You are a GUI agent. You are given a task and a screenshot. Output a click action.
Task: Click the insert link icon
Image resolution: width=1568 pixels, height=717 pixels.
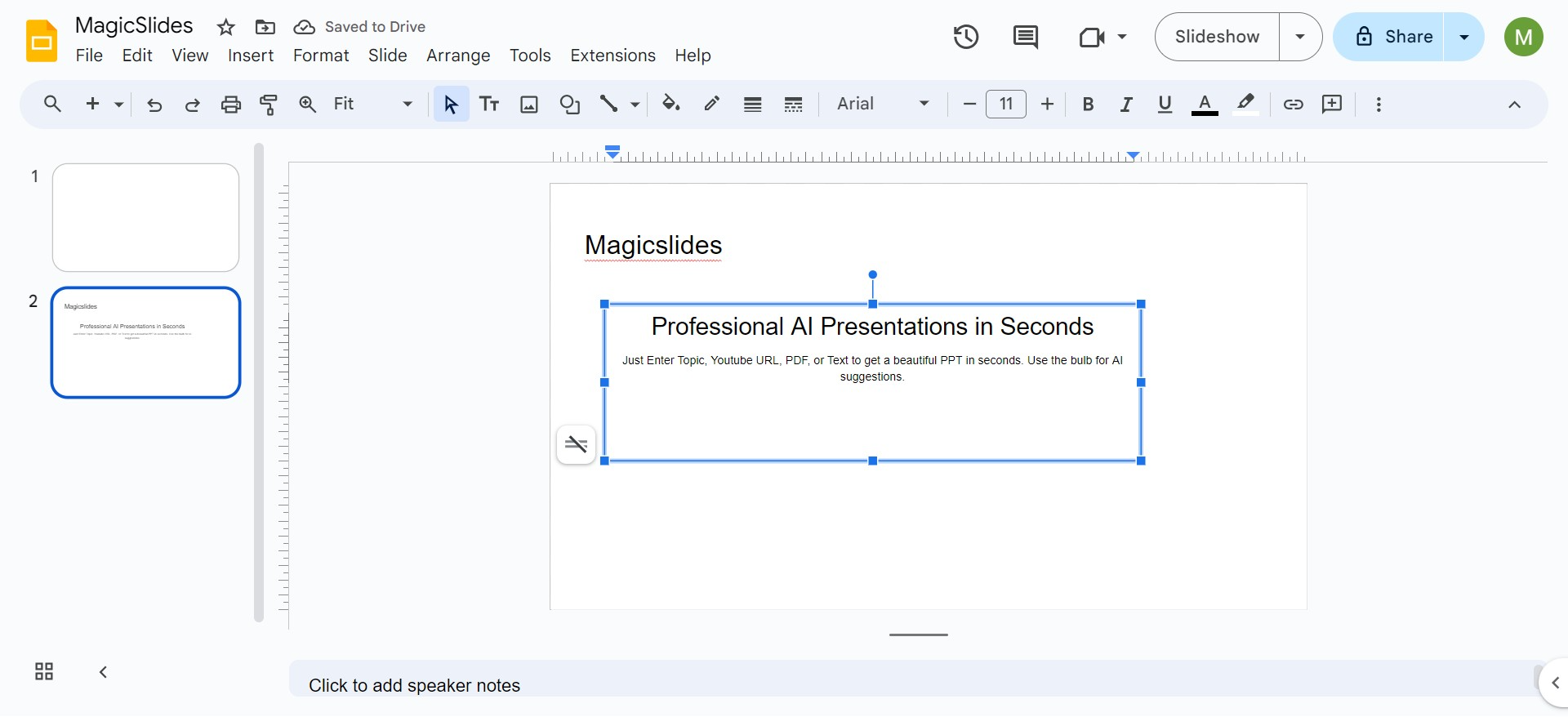click(x=1293, y=105)
